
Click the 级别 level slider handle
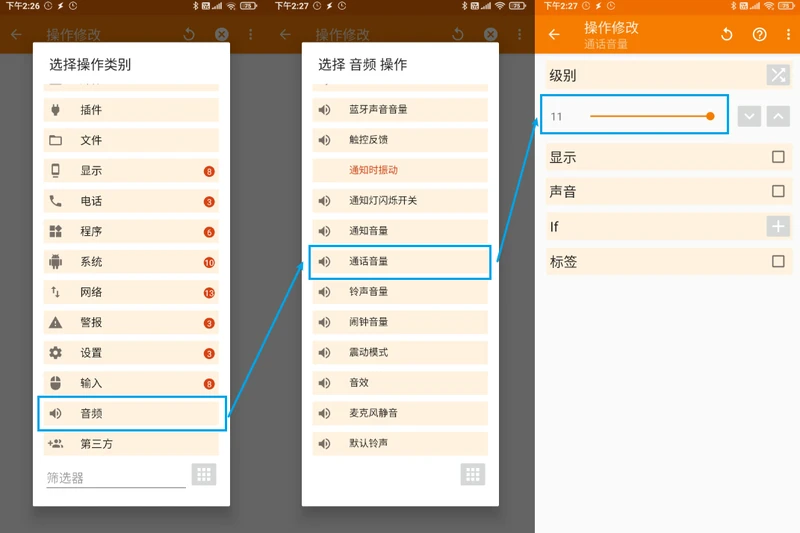coord(710,116)
